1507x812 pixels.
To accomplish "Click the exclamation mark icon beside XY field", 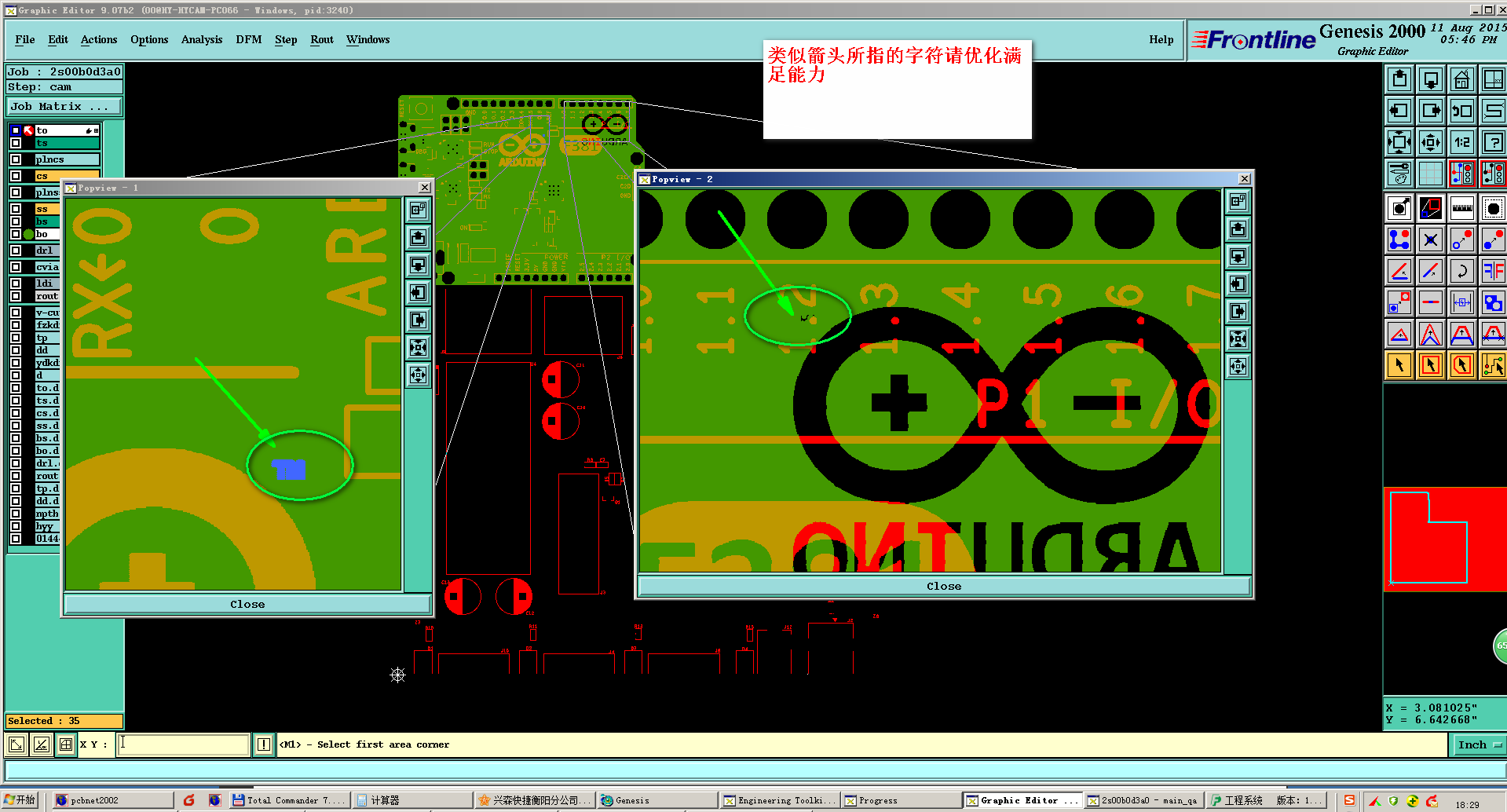I will point(263,744).
